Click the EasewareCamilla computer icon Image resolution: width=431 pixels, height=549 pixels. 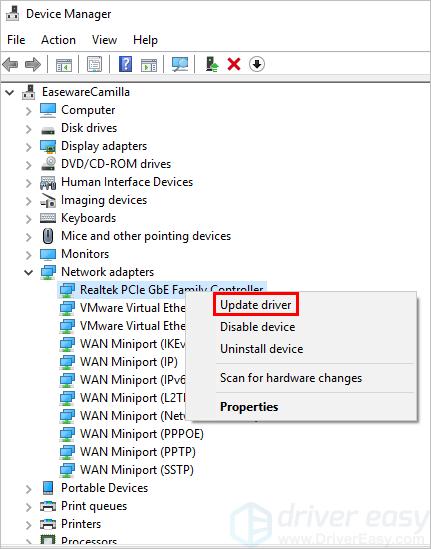coord(29,92)
